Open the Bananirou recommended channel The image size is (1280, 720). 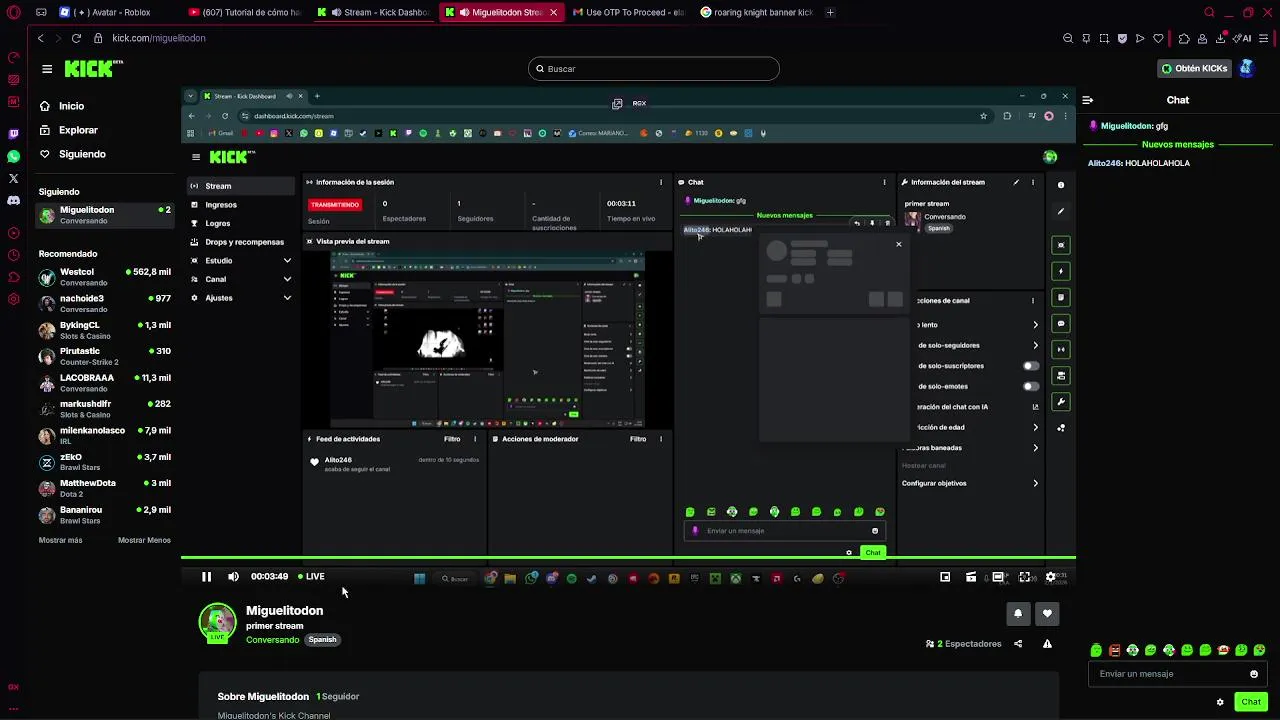105,515
